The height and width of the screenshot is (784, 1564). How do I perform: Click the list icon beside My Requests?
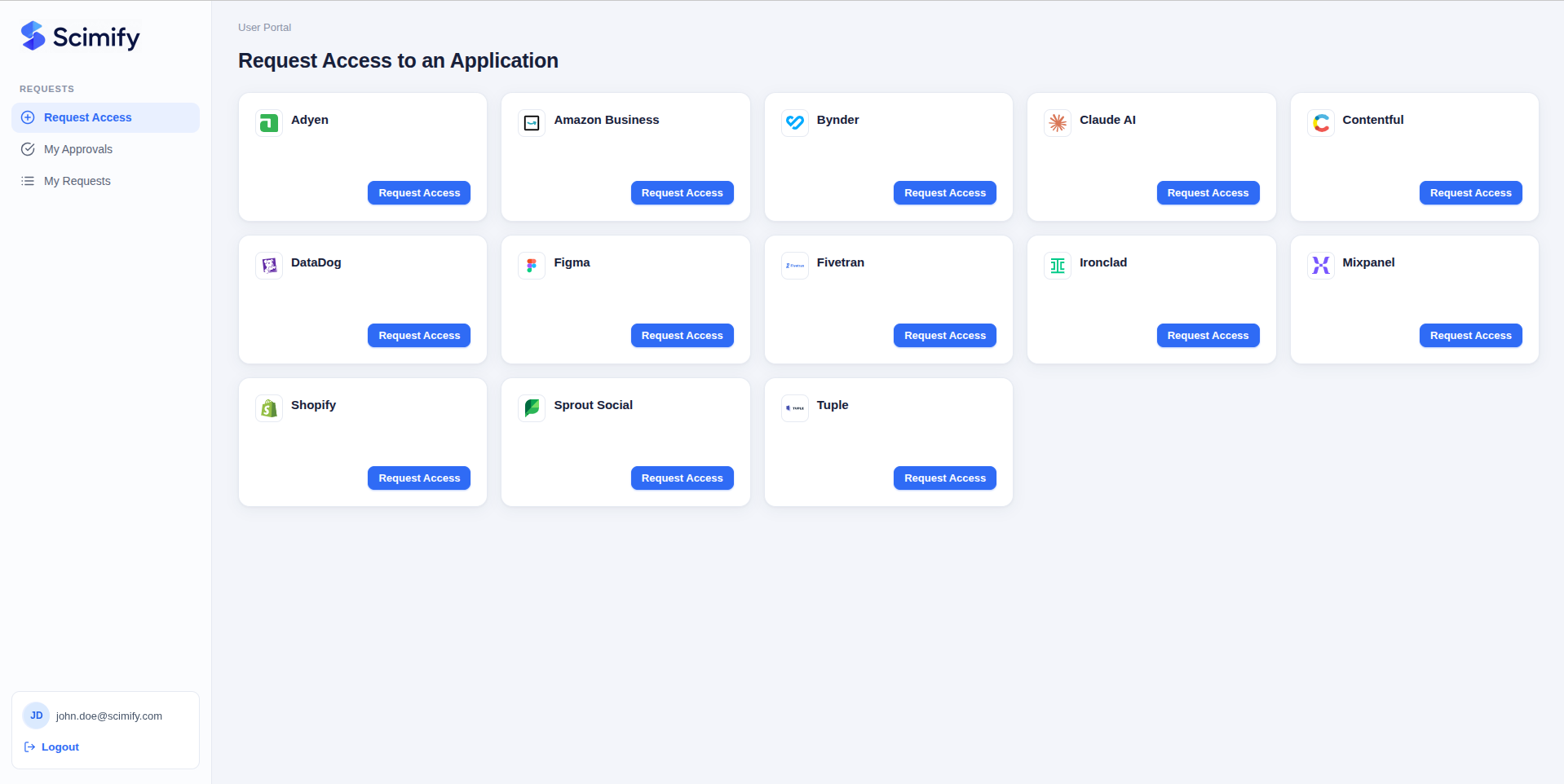28,181
